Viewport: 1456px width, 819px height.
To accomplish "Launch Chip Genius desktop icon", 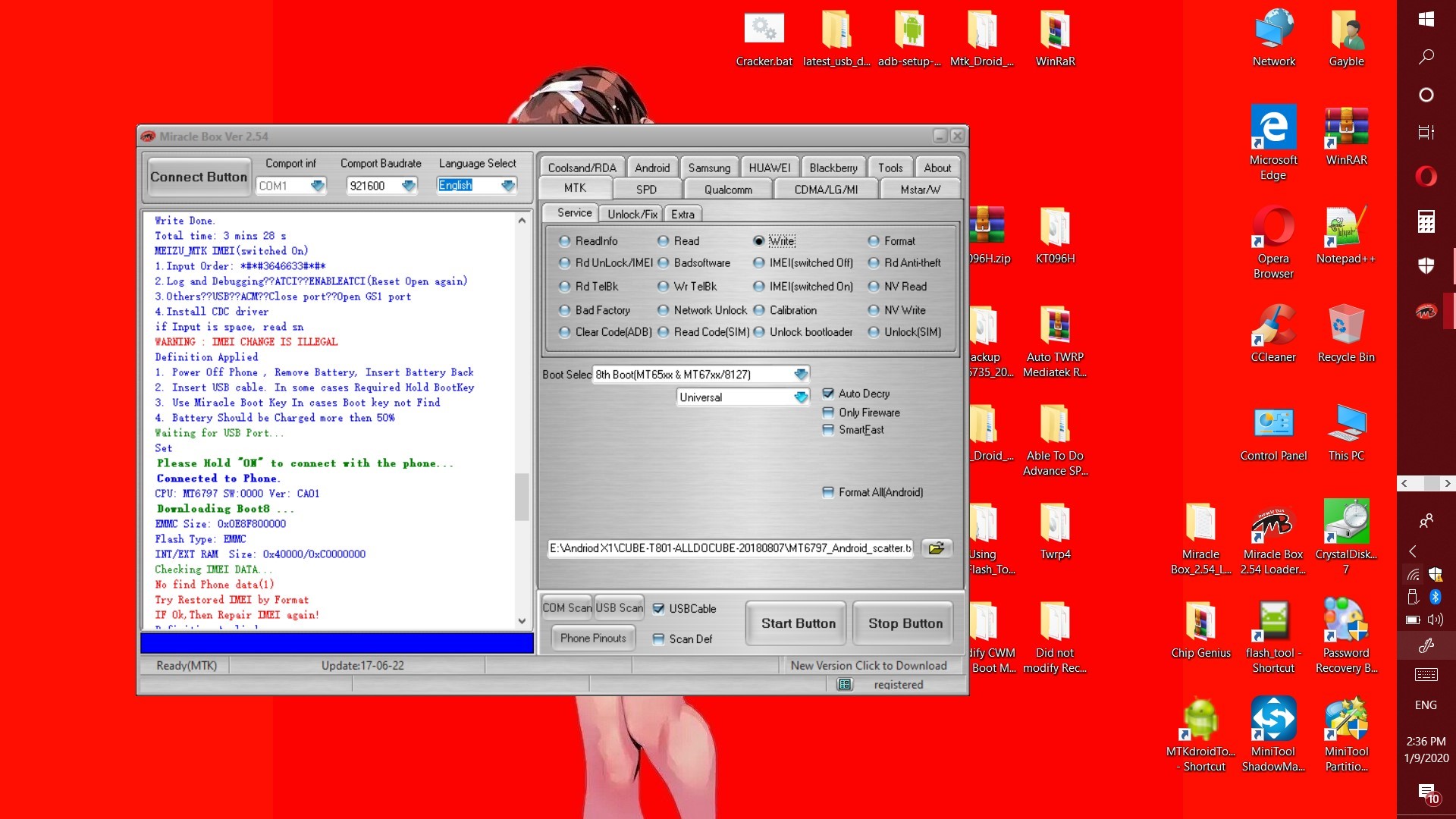I will coord(1201,629).
